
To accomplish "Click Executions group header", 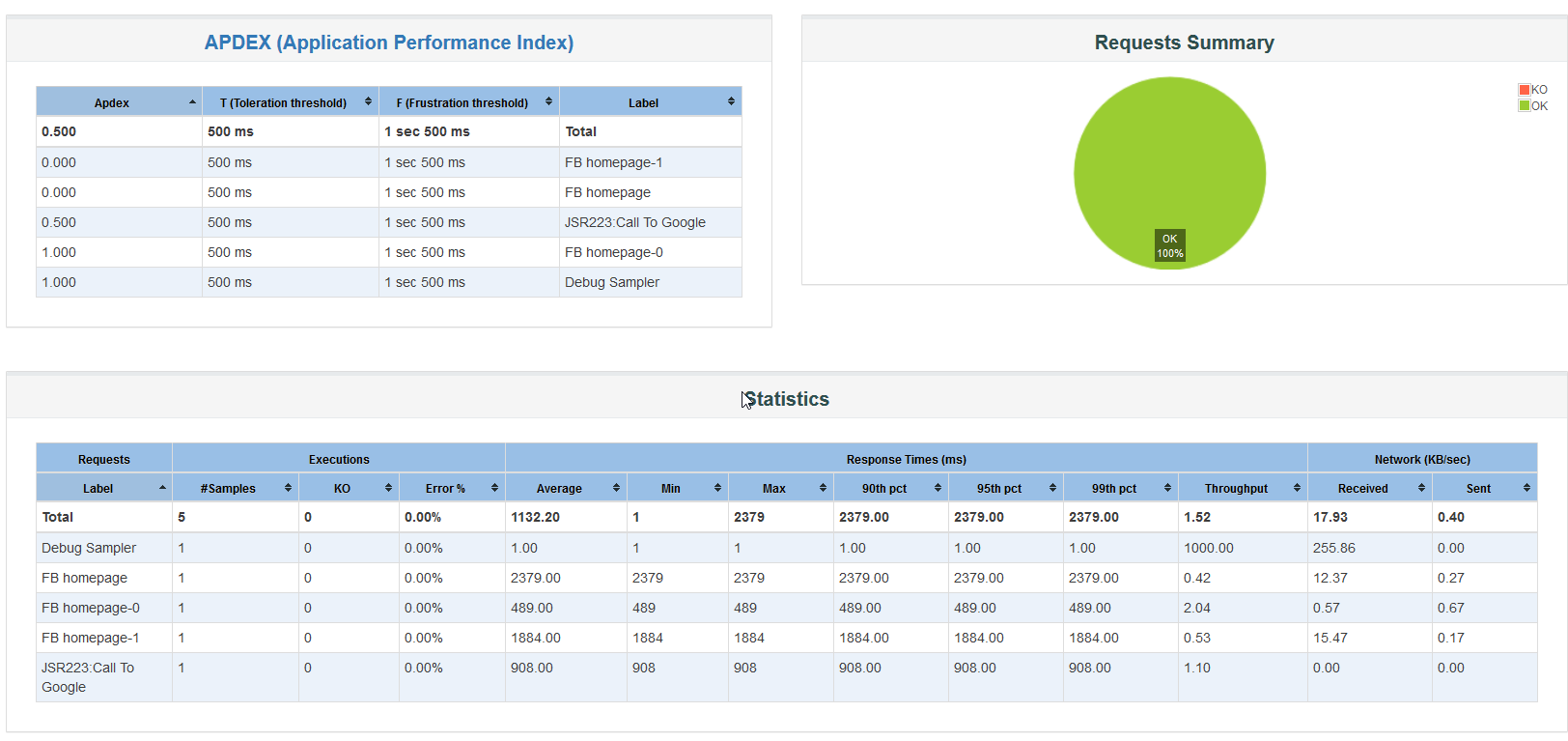I will click(x=339, y=459).
